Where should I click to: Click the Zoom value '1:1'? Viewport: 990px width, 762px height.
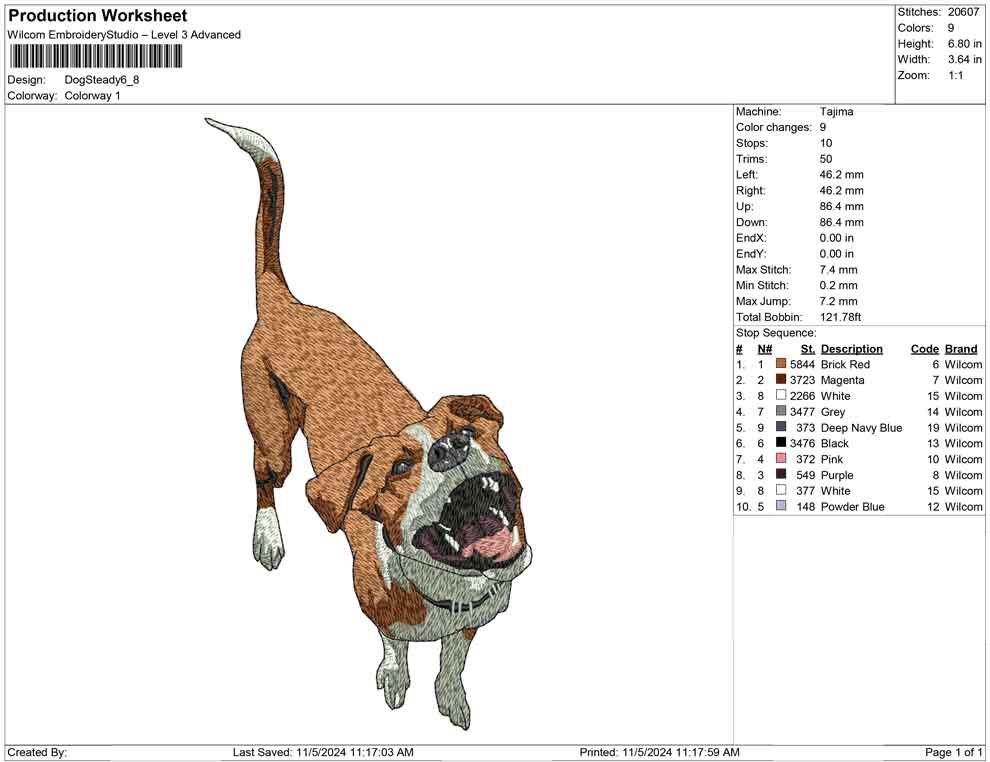click(955, 75)
